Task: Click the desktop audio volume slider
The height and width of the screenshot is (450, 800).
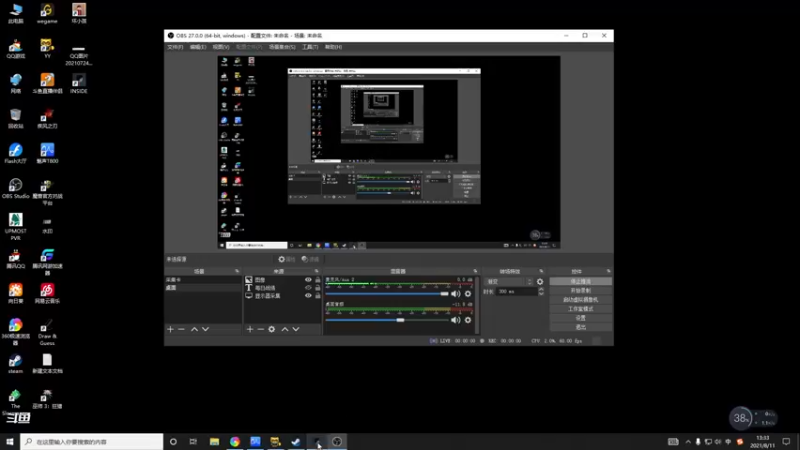Action: point(387,320)
